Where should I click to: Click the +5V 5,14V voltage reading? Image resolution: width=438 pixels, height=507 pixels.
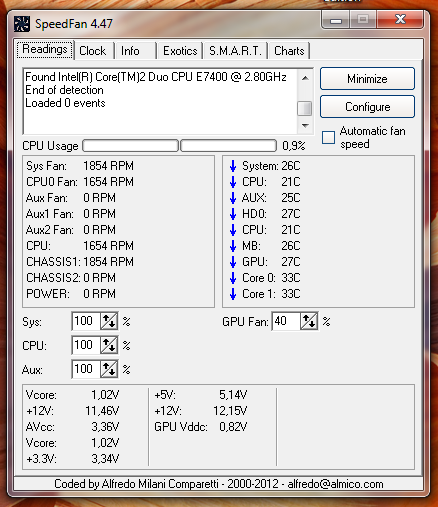click(x=201, y=395)
